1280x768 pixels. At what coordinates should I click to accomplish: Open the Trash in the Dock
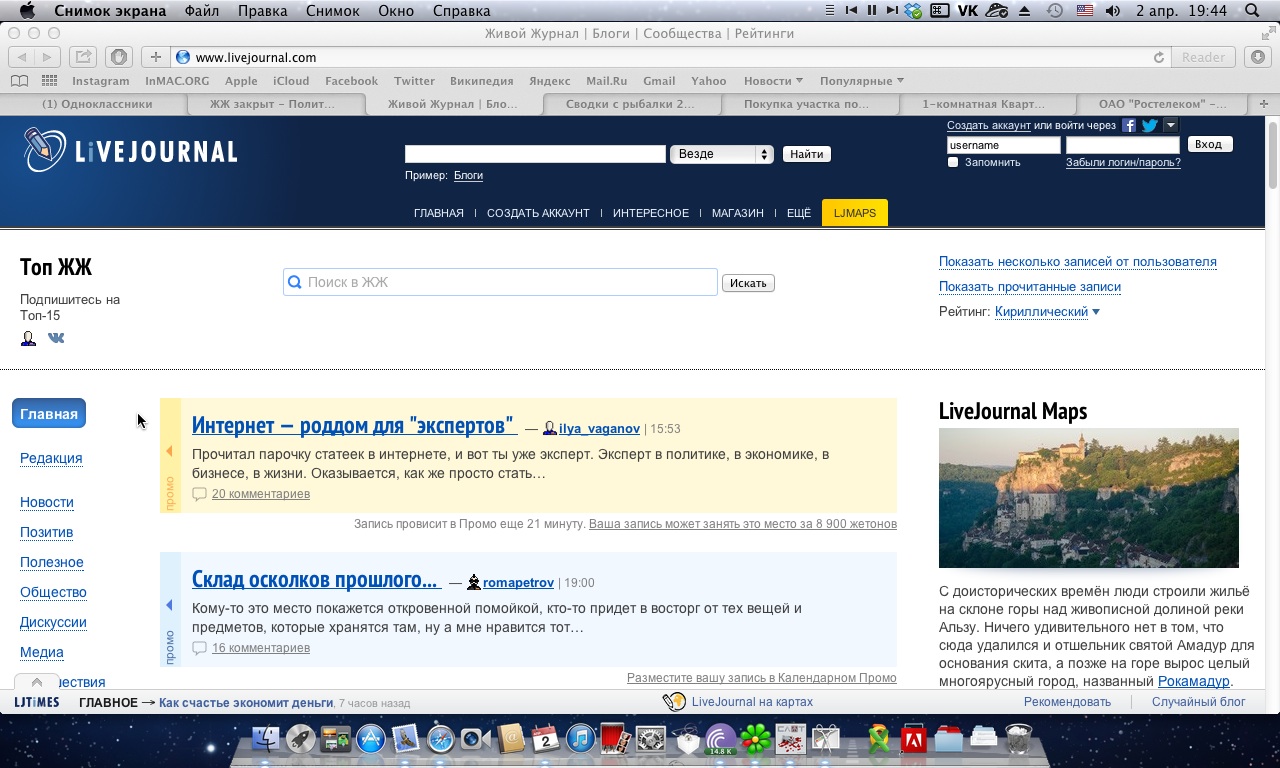pyautogui.click(x=1018, y=739)
